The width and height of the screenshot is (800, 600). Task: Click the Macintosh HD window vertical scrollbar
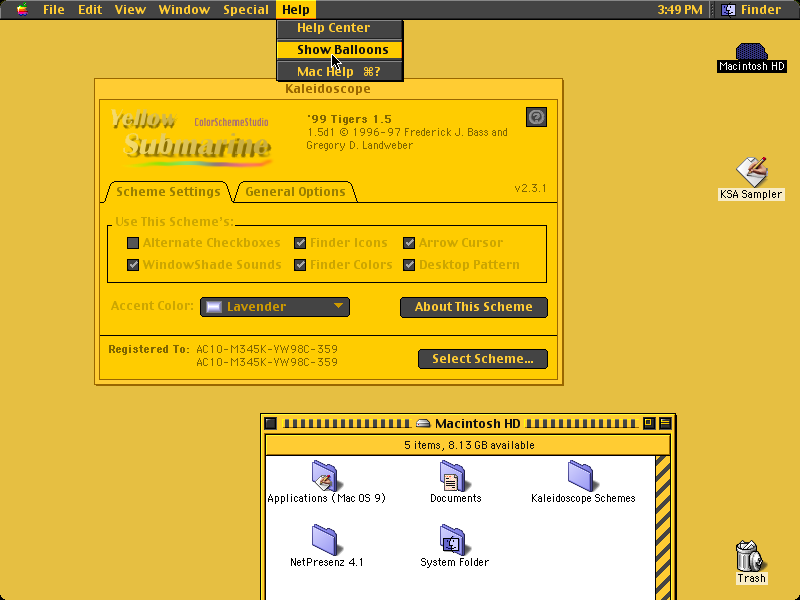coord(662,528)
